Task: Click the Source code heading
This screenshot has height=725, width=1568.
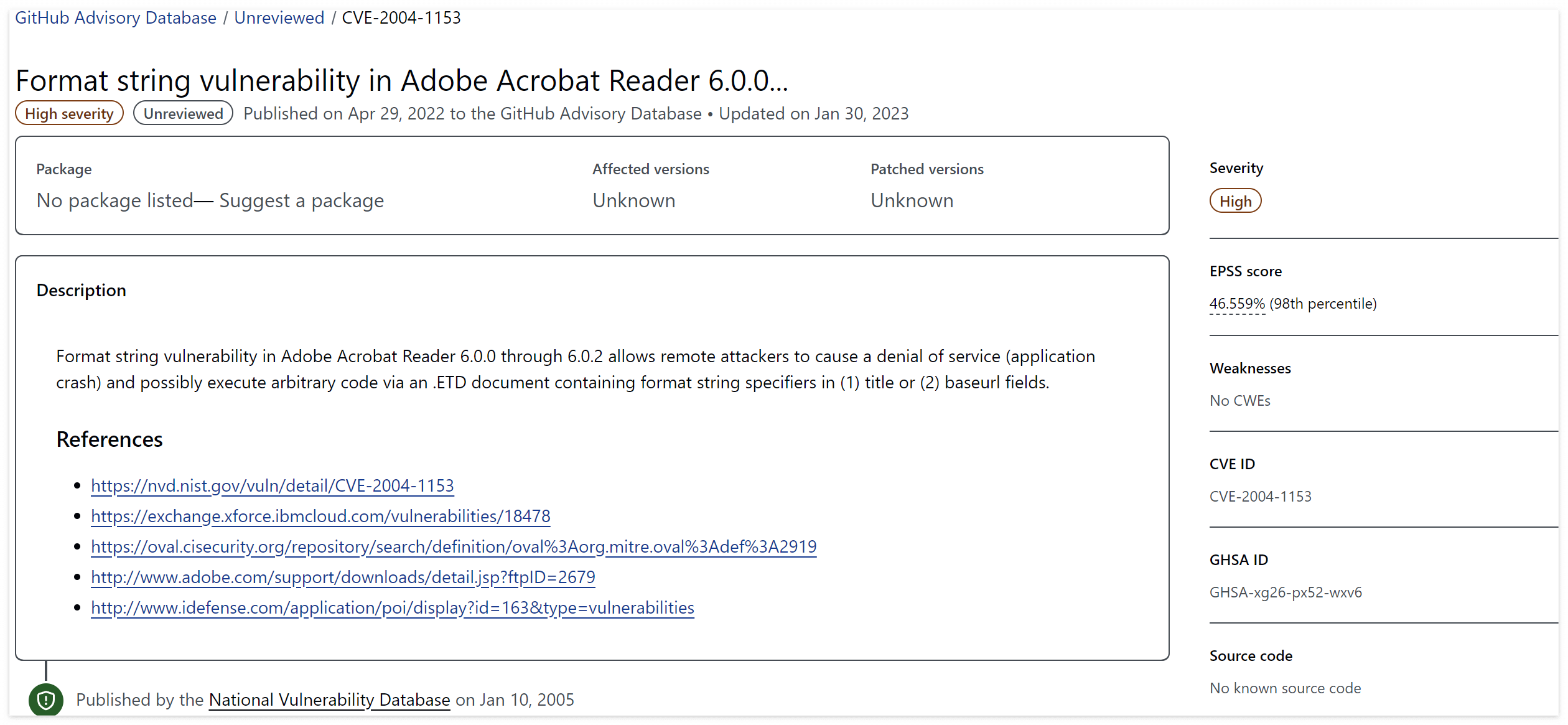Action: 1251,656
